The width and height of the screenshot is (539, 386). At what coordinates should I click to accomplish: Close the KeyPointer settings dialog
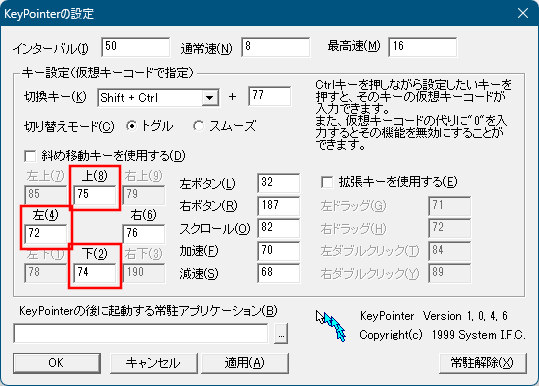pos(523,13)
